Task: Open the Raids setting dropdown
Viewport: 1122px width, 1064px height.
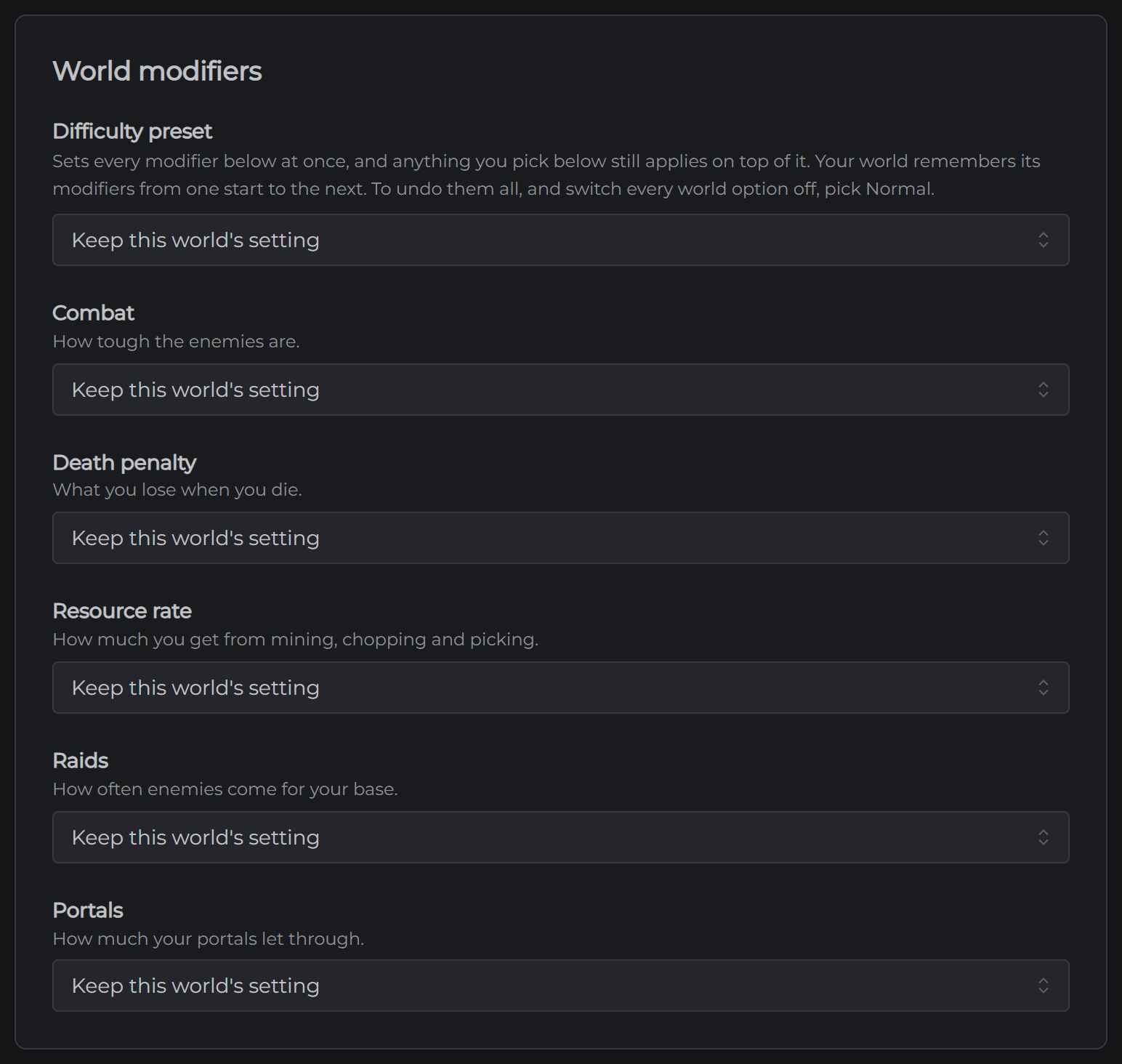Action: click(x=560, y=837)
